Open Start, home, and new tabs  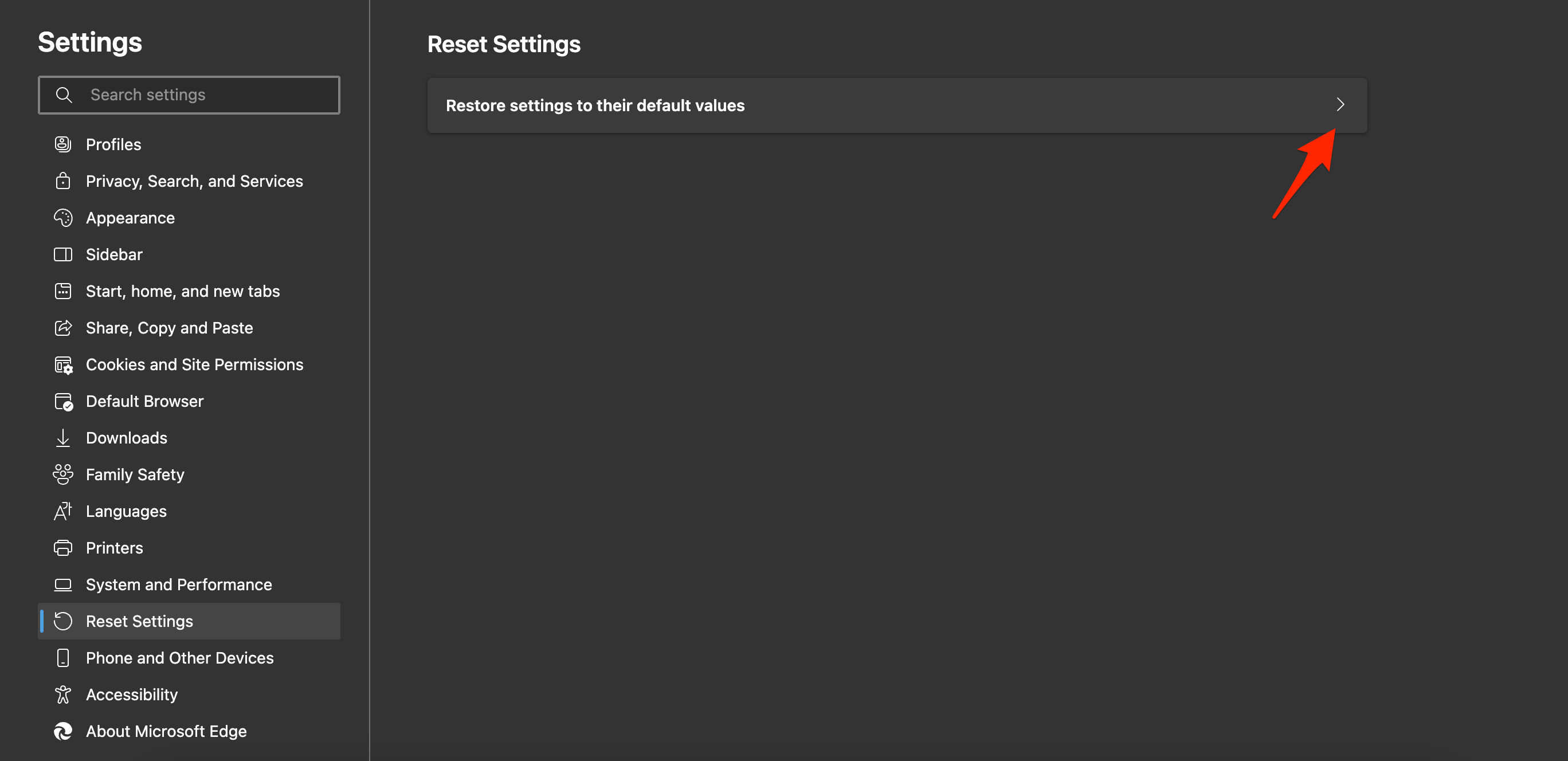[182, 290]
